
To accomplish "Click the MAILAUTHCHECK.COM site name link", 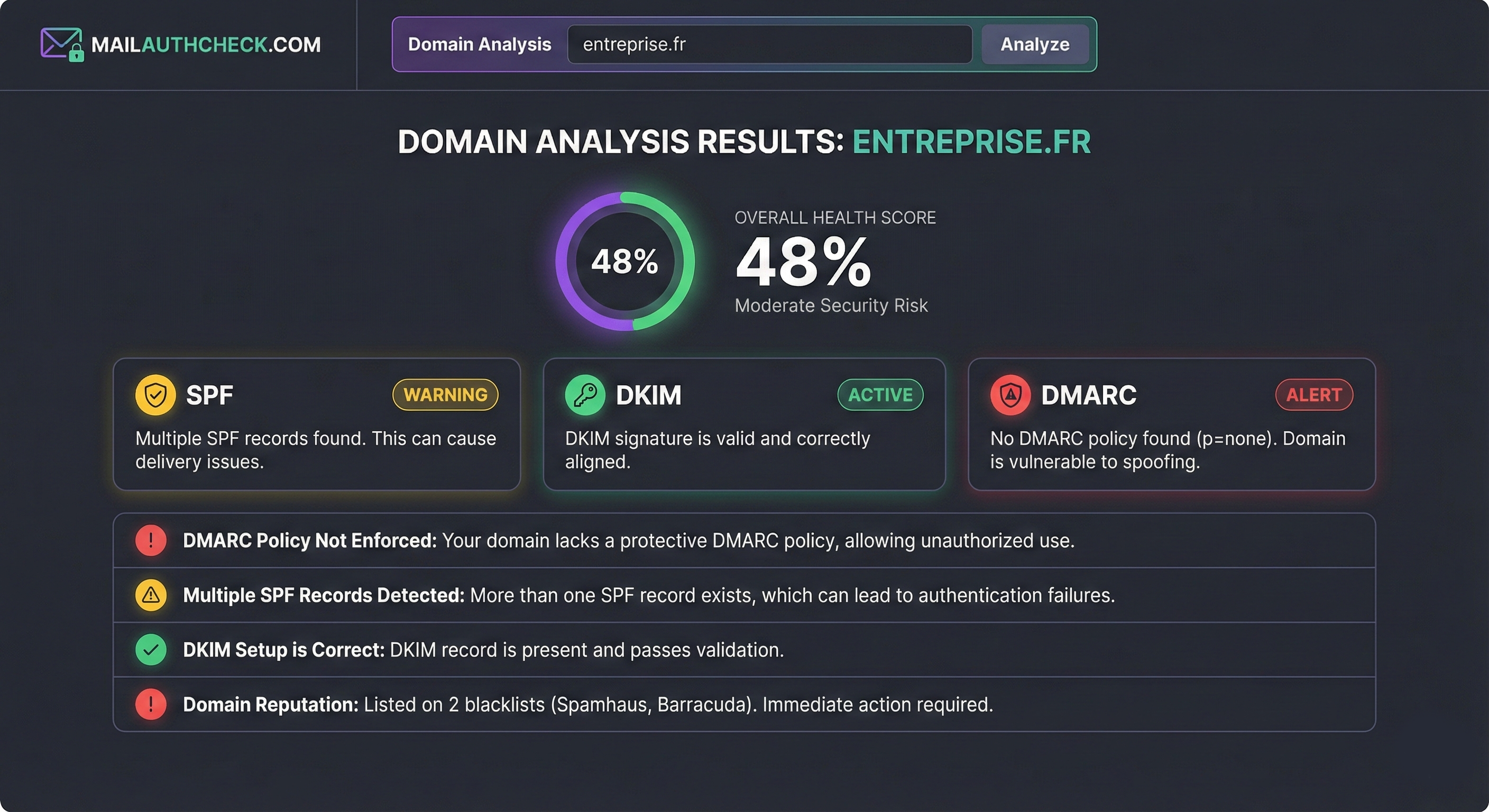I will coord(206,44).
